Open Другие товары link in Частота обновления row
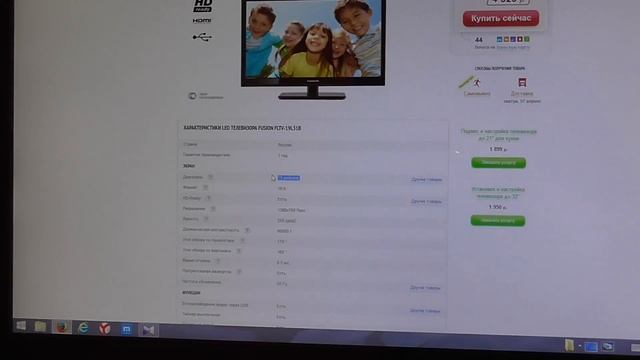The height and width of the screenshot is (360, 640). click(425, 288)
